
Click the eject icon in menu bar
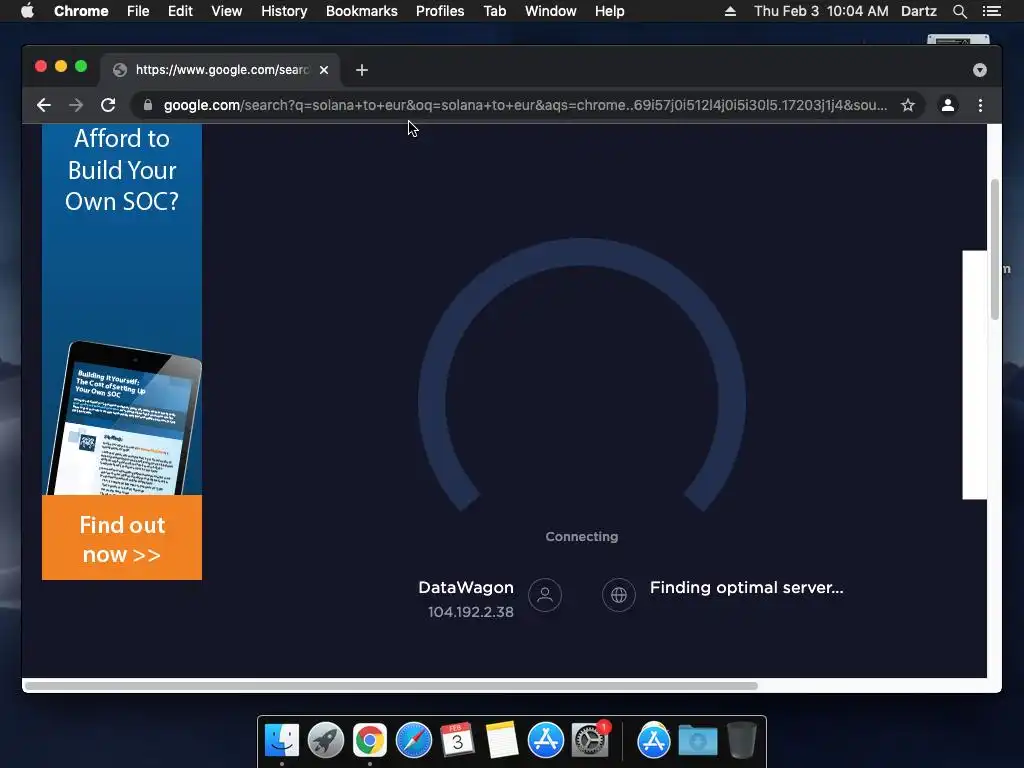(x=730, y=11)
